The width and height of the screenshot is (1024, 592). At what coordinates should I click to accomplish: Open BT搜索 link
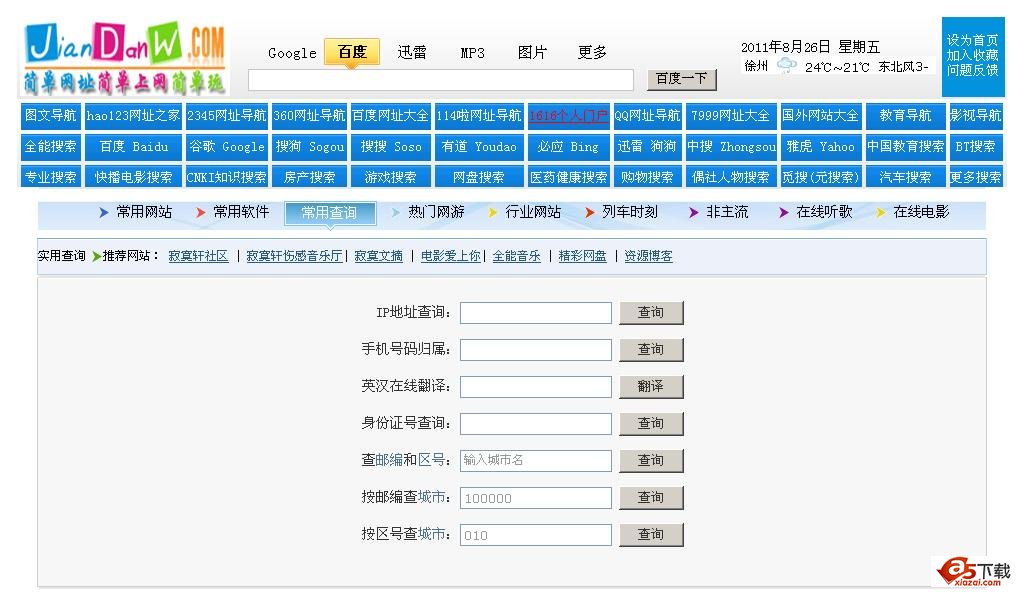975,147
